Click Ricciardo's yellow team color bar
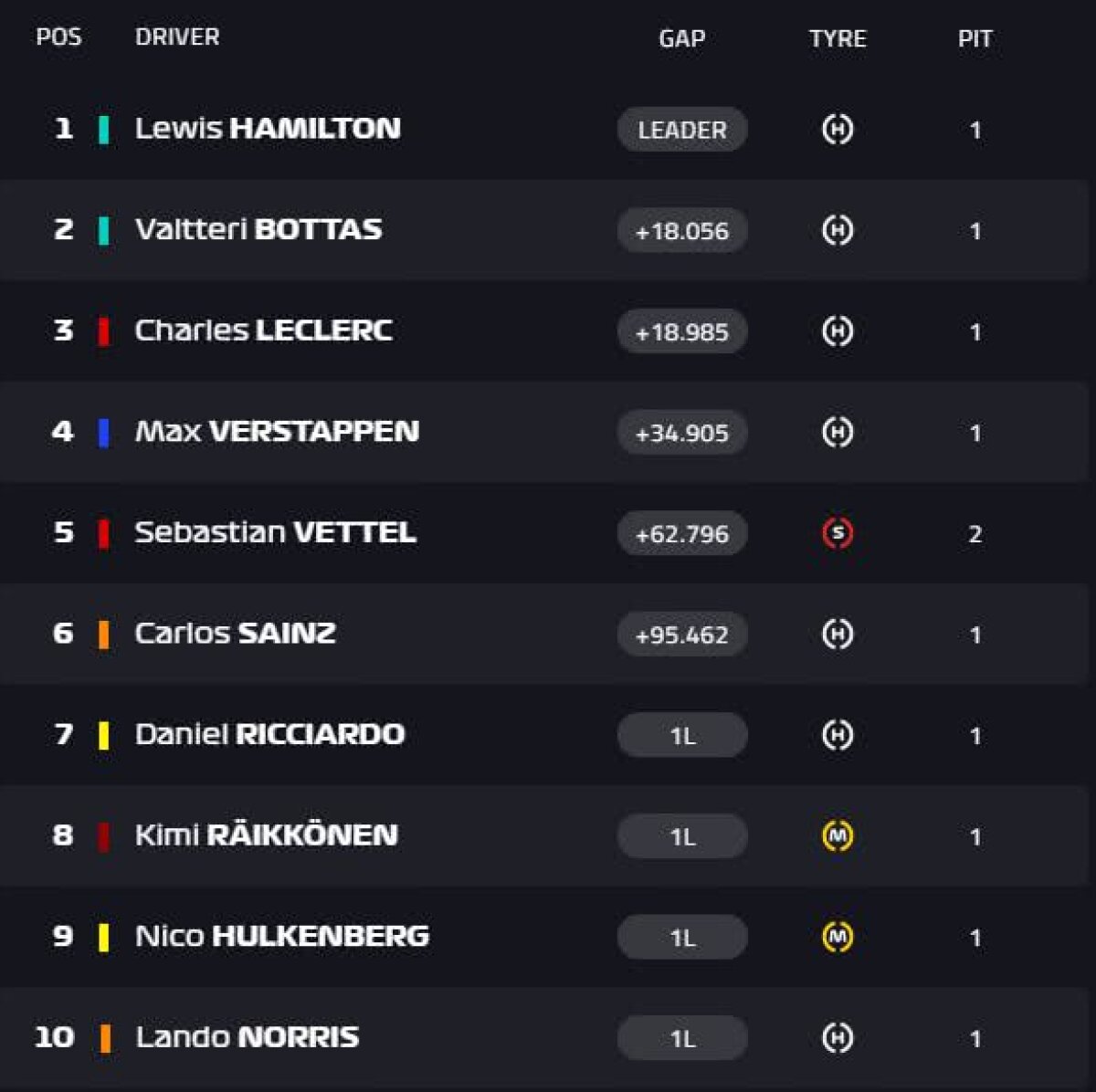 pos(104,735)
